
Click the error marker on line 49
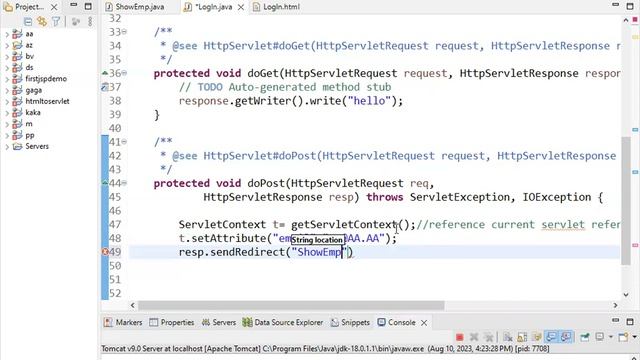[105, 252]
